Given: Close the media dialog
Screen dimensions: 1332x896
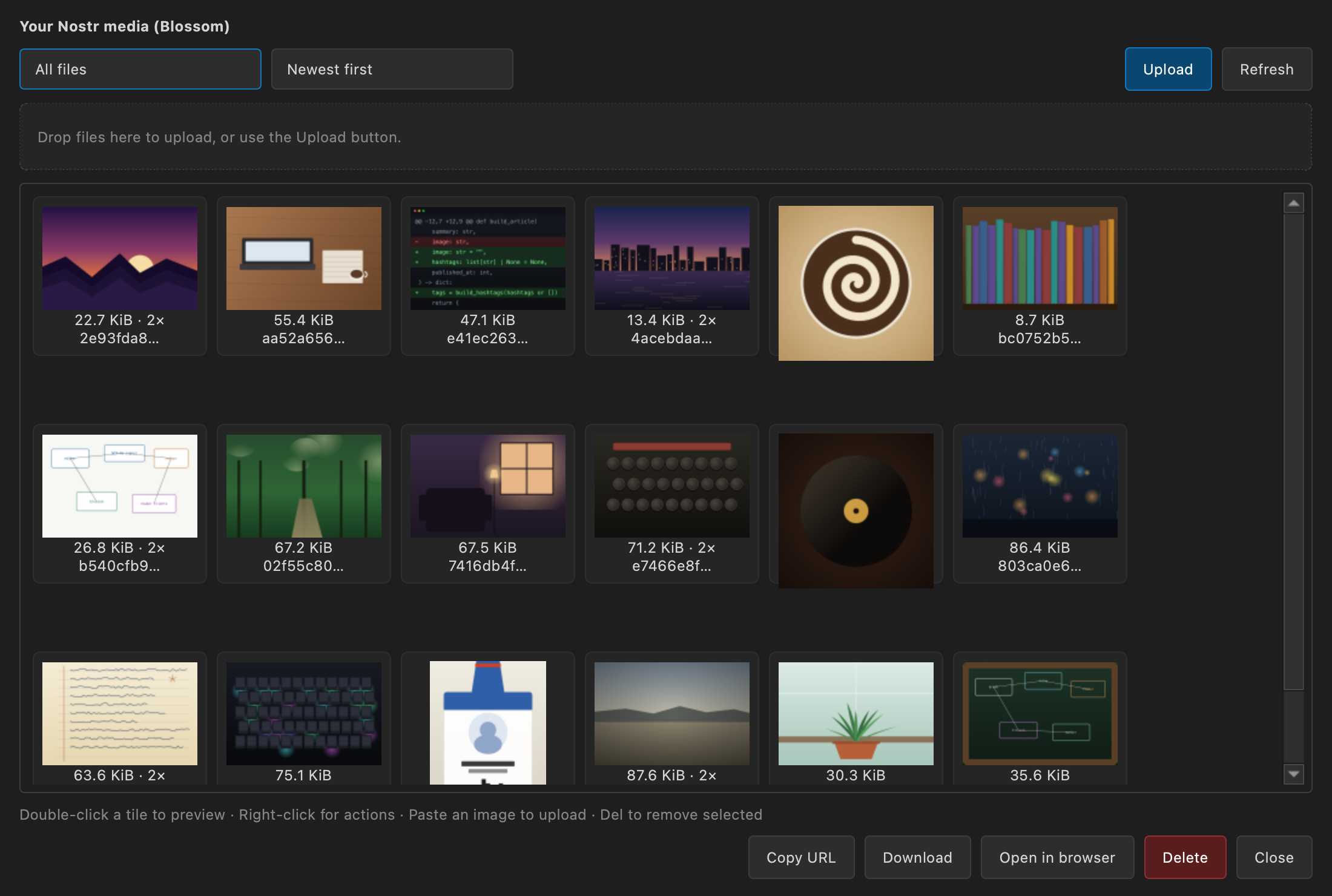Looking at the screenshot, I should pyautogui.click(x=1274, y=857).
